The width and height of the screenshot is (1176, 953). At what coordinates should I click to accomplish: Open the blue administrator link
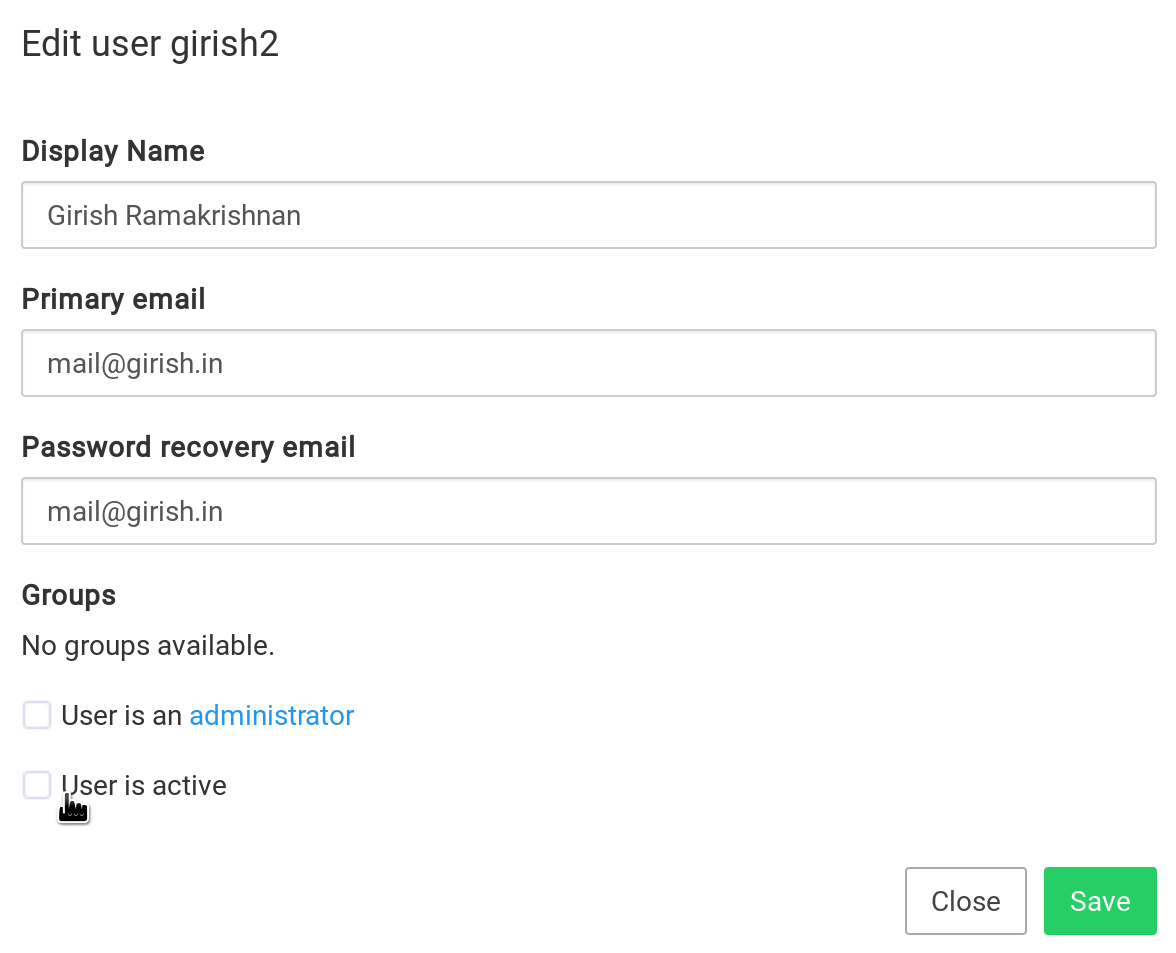pyautogui.click(x=271, y=715)
